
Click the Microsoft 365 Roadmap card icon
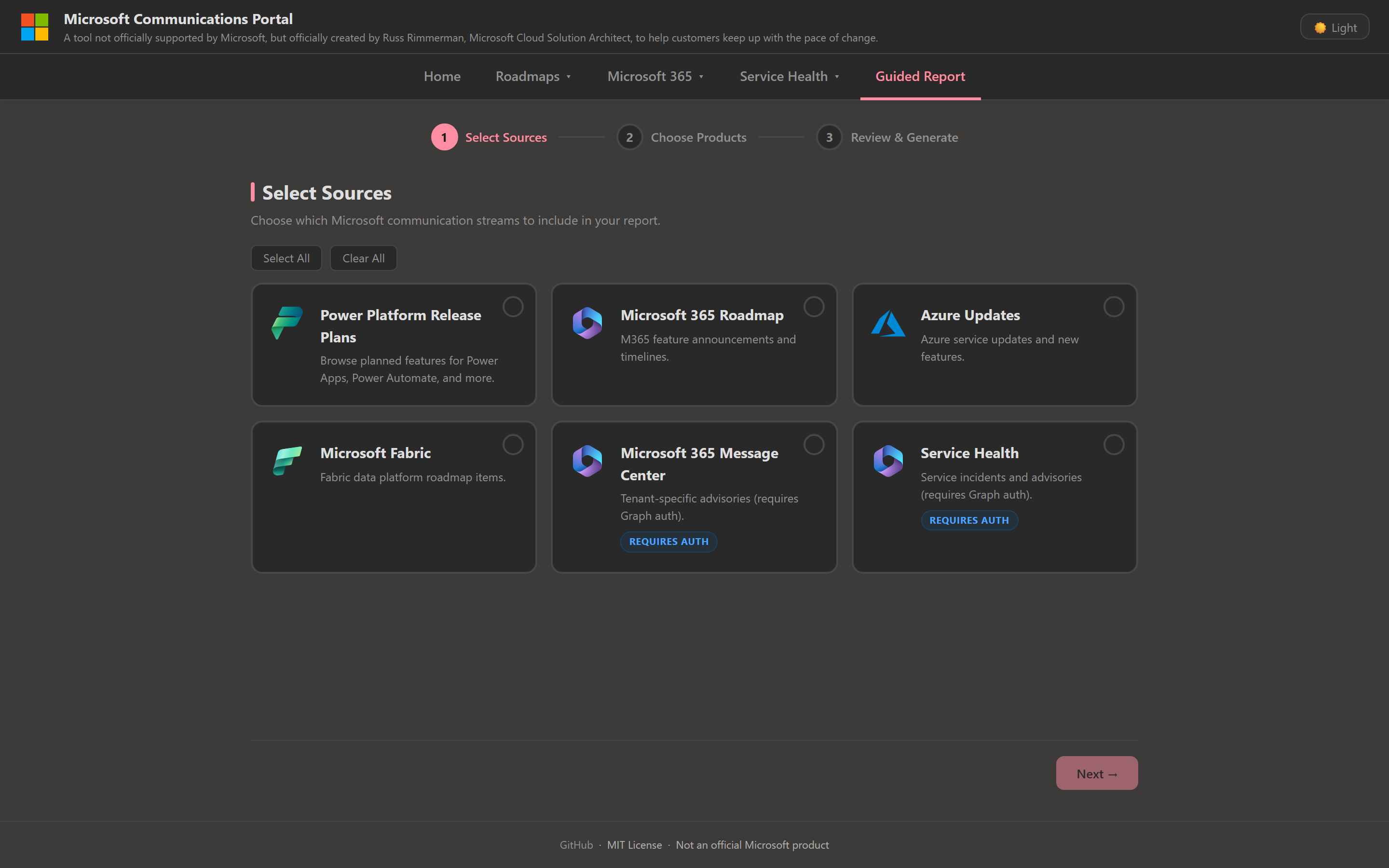point(587,323)
